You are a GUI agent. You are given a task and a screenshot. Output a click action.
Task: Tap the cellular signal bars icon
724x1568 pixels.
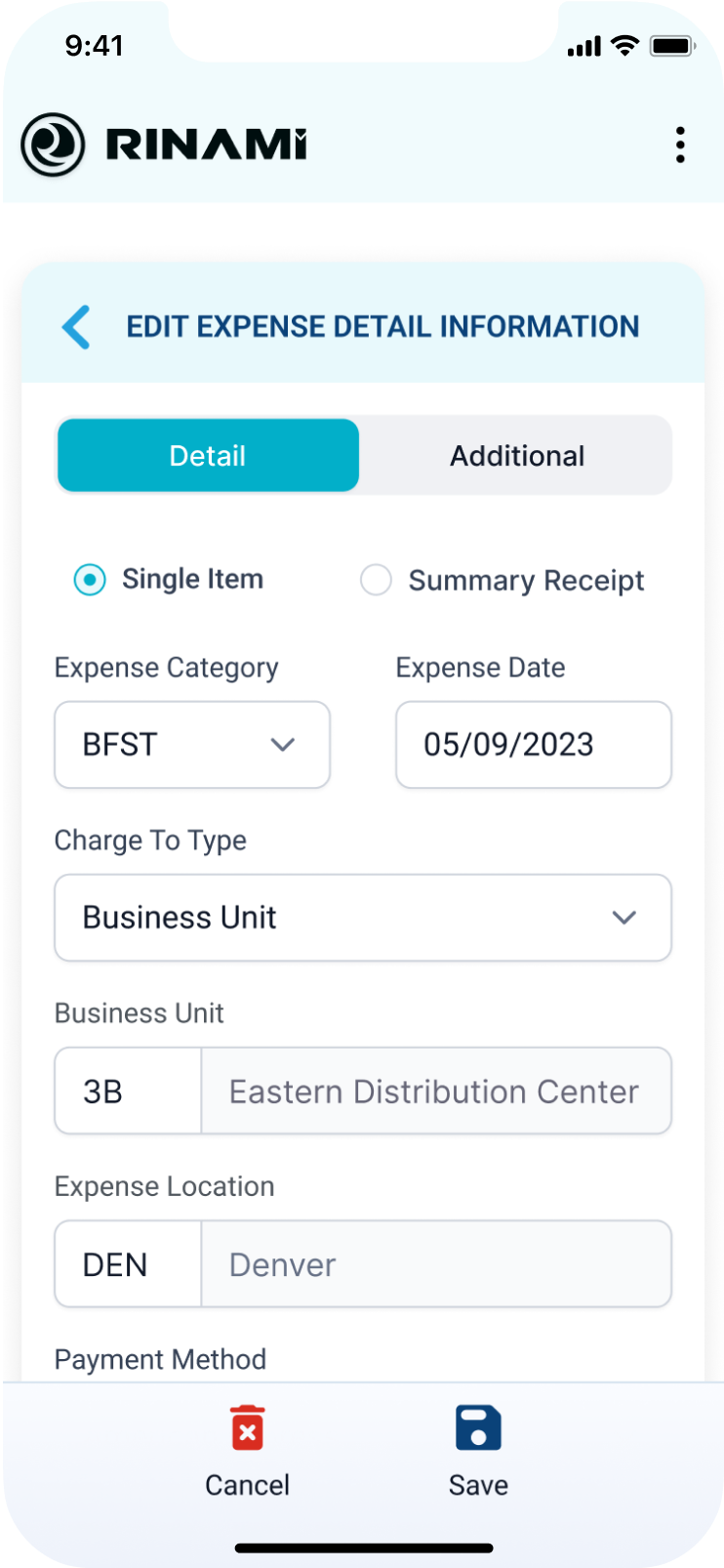(x=584, y=46)
